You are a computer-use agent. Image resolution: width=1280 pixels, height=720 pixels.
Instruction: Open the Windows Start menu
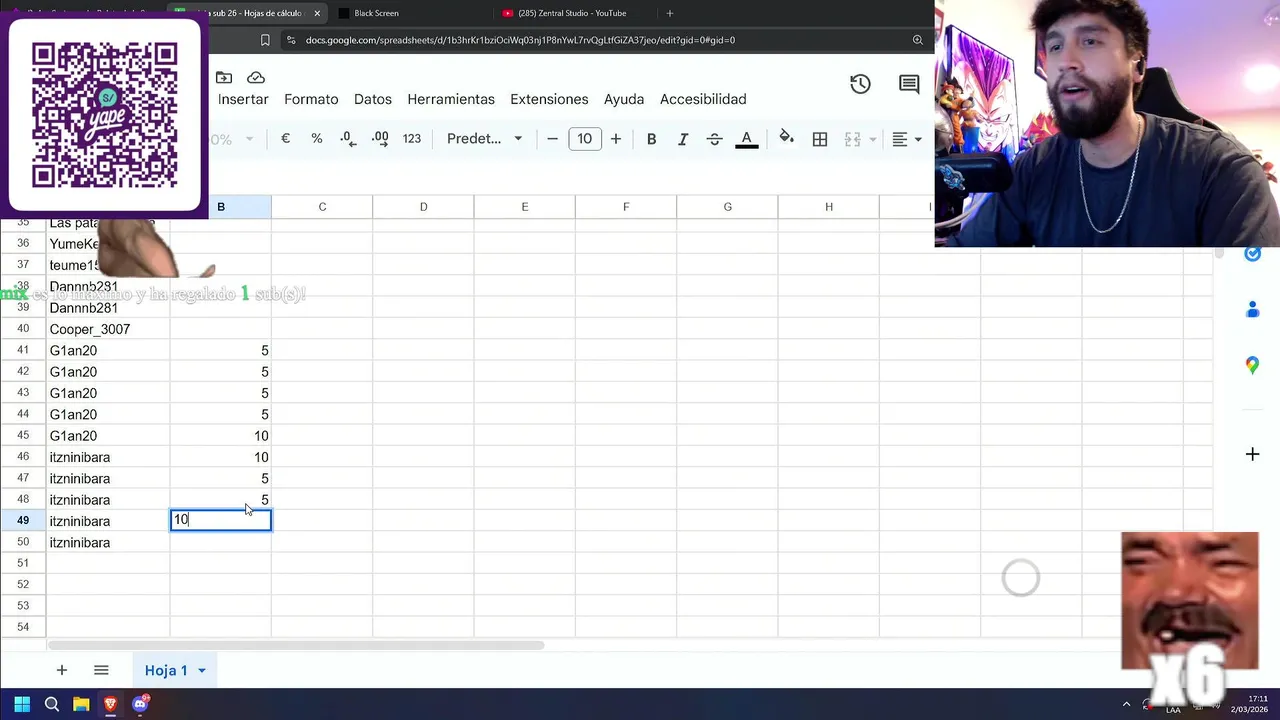[22, 704]
